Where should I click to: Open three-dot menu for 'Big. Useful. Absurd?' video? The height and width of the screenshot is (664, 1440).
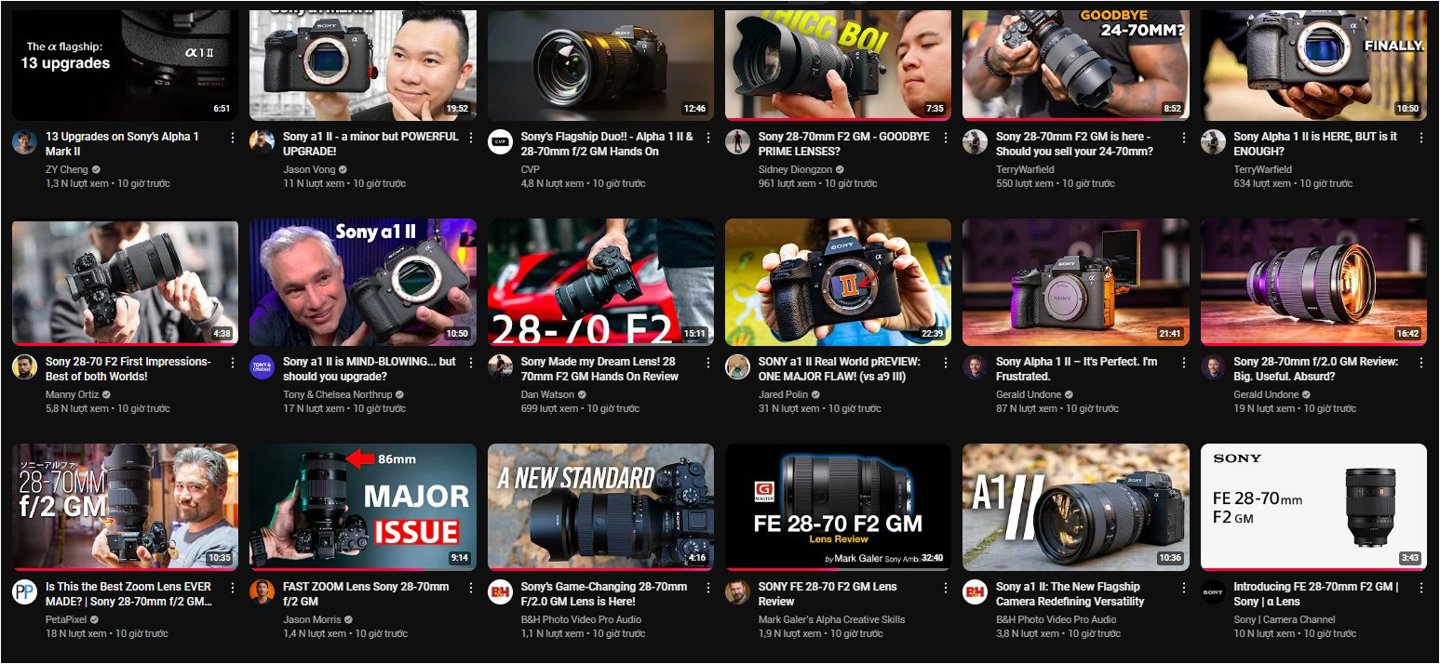pyautogui.click(x=1421, y=362)
